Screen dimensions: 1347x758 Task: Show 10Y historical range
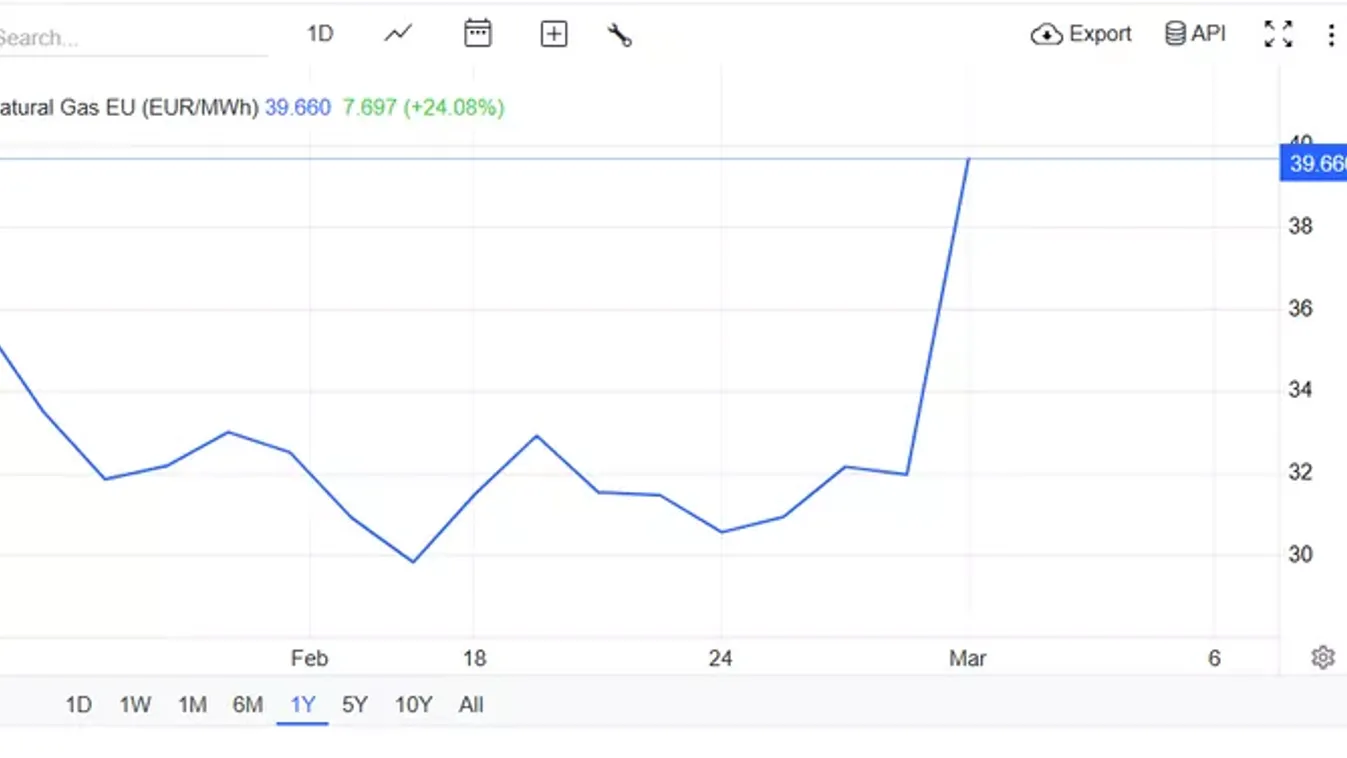tap(413, 705)
